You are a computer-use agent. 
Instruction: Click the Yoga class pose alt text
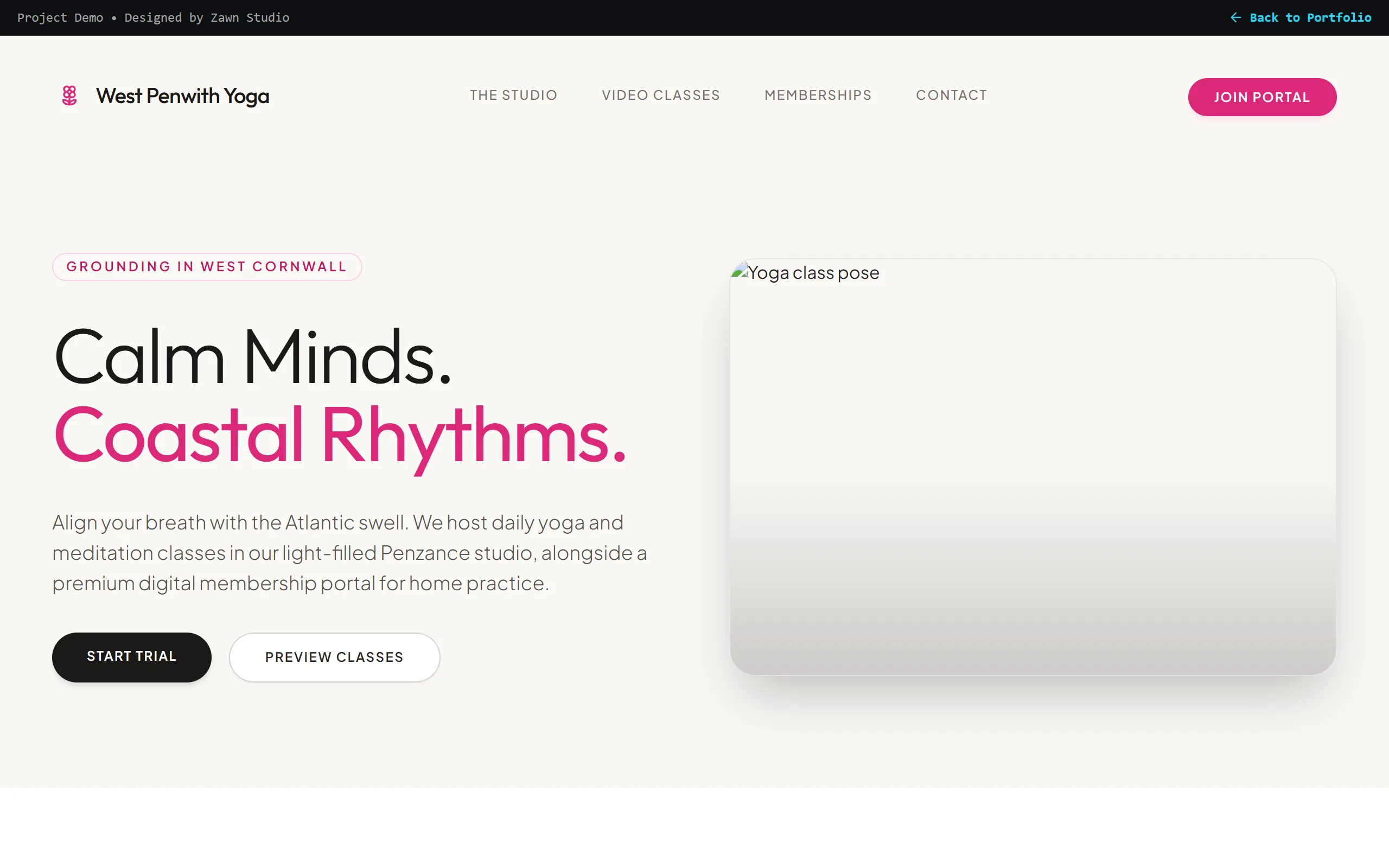click(x=813, y=273)
